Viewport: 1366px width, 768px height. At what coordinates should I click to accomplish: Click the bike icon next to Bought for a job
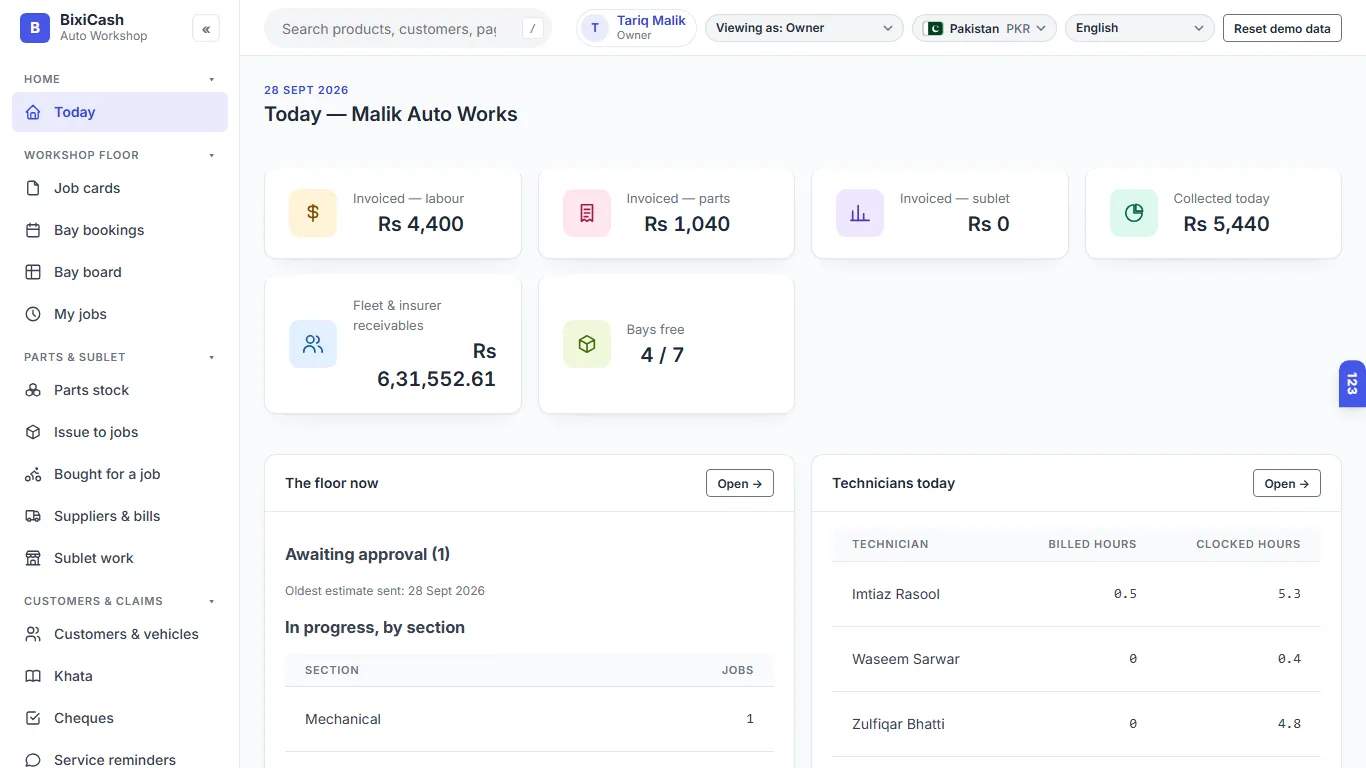coord(33,474)
